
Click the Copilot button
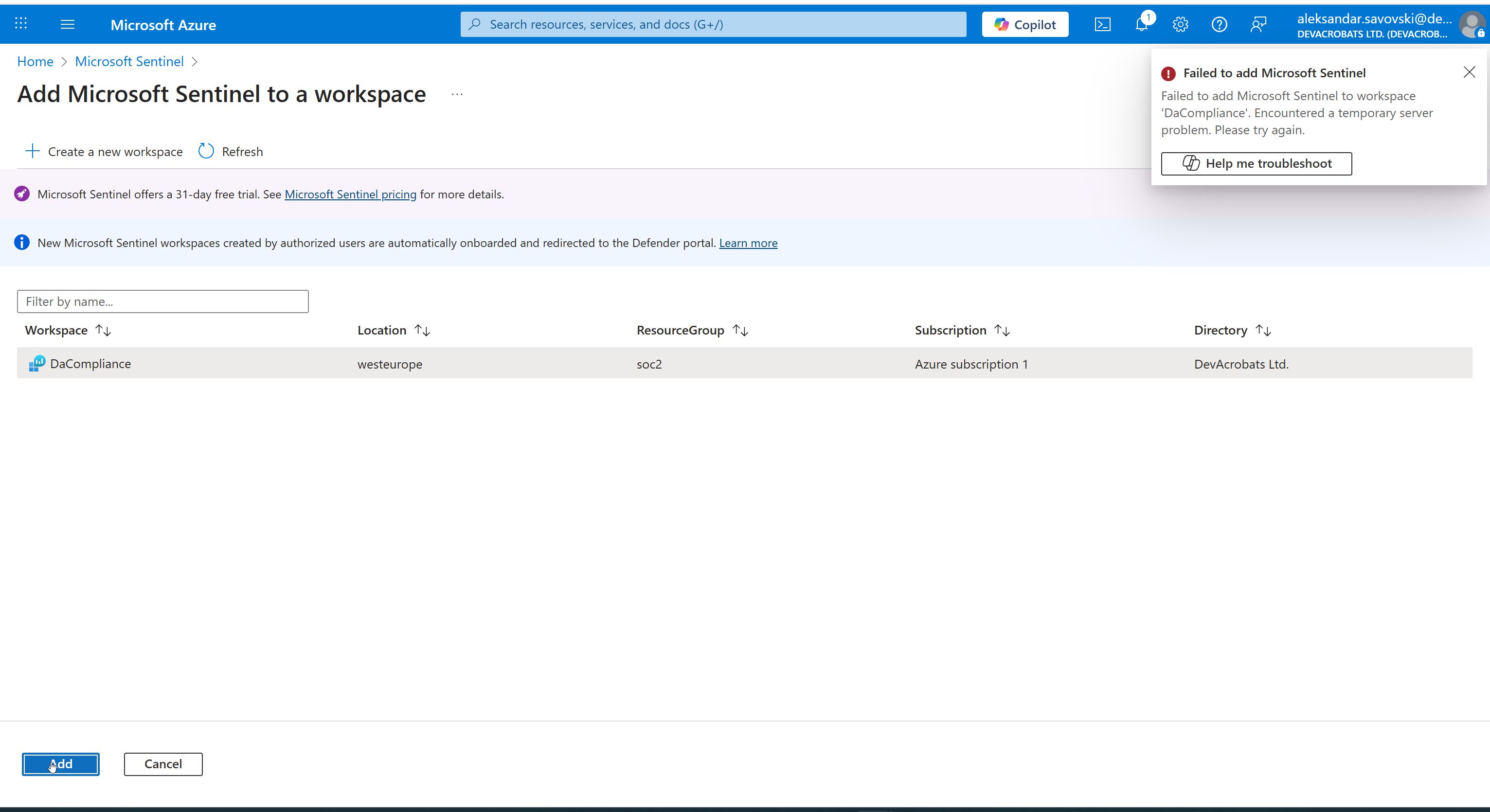tap(1025, 24)
